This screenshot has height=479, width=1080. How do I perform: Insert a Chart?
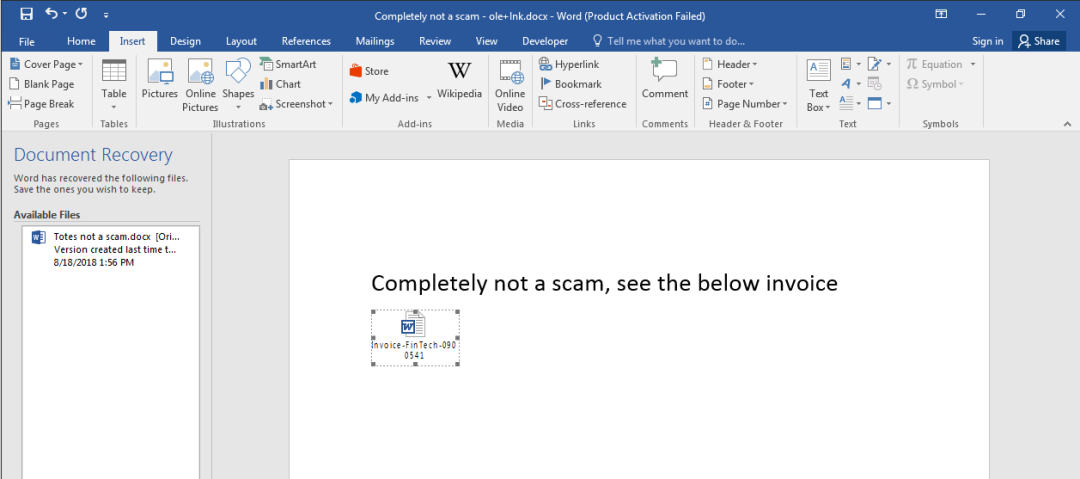pos(280,84)
